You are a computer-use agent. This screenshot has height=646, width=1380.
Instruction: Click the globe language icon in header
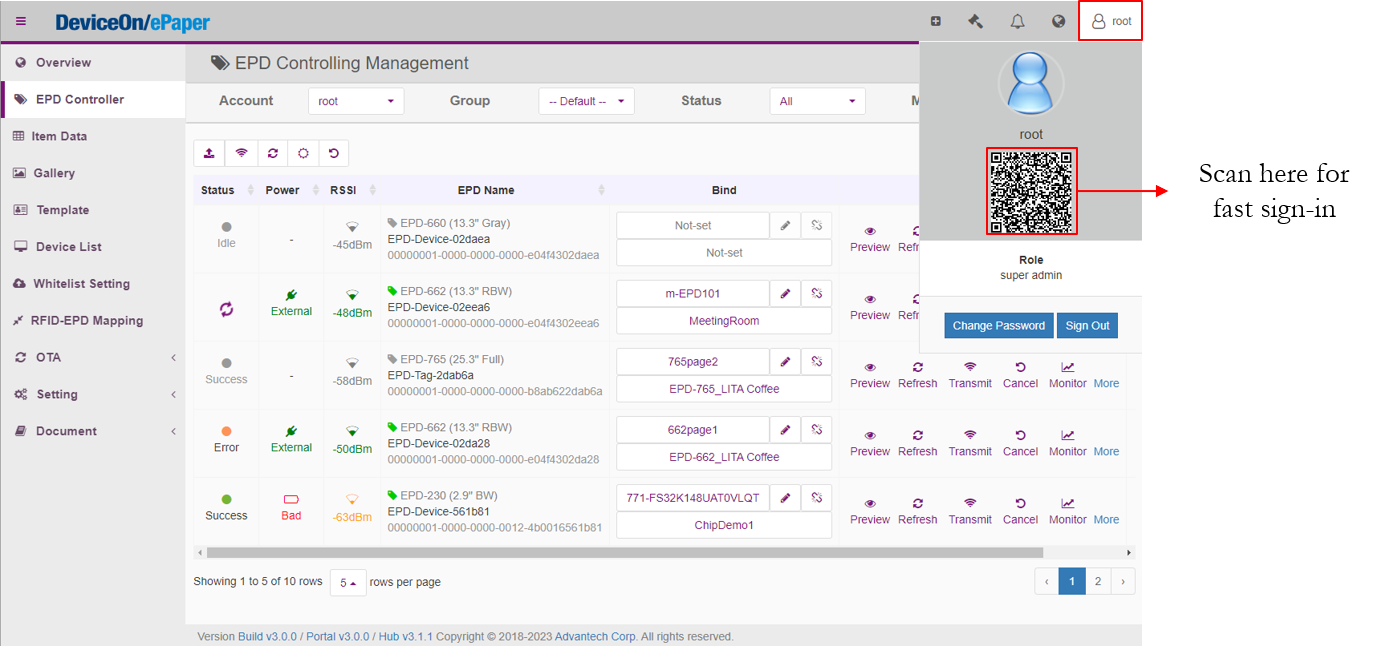point(1058,21)
